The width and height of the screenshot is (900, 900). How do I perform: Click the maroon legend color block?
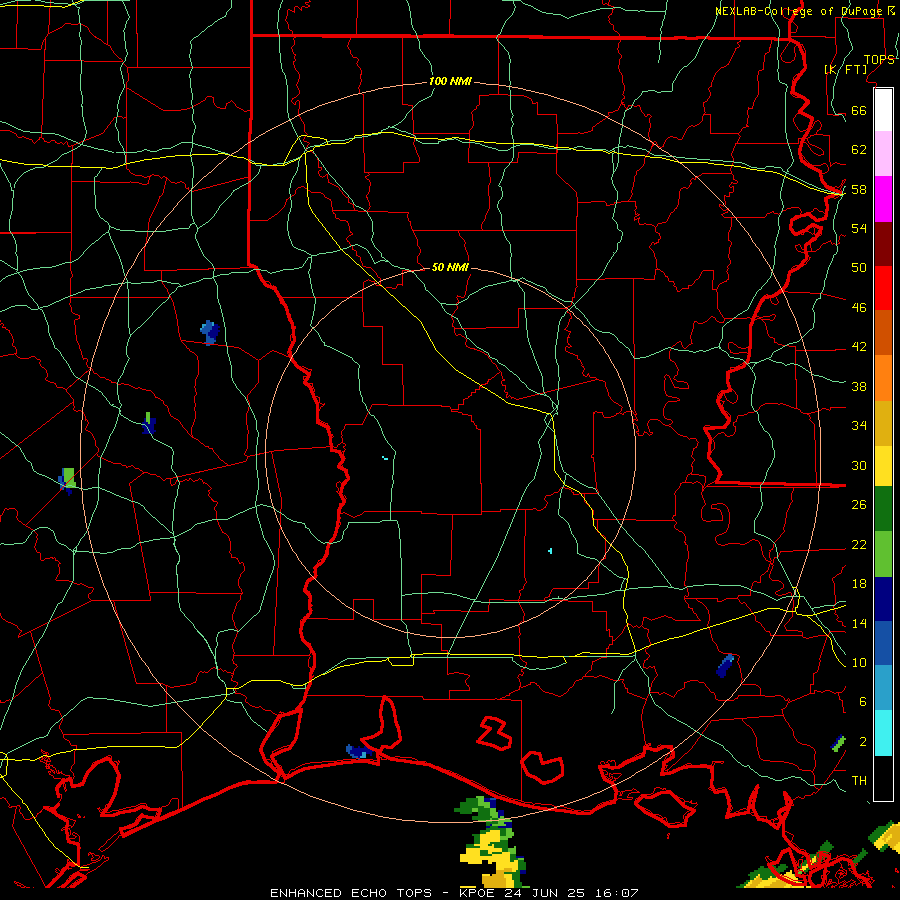point(883,244)
